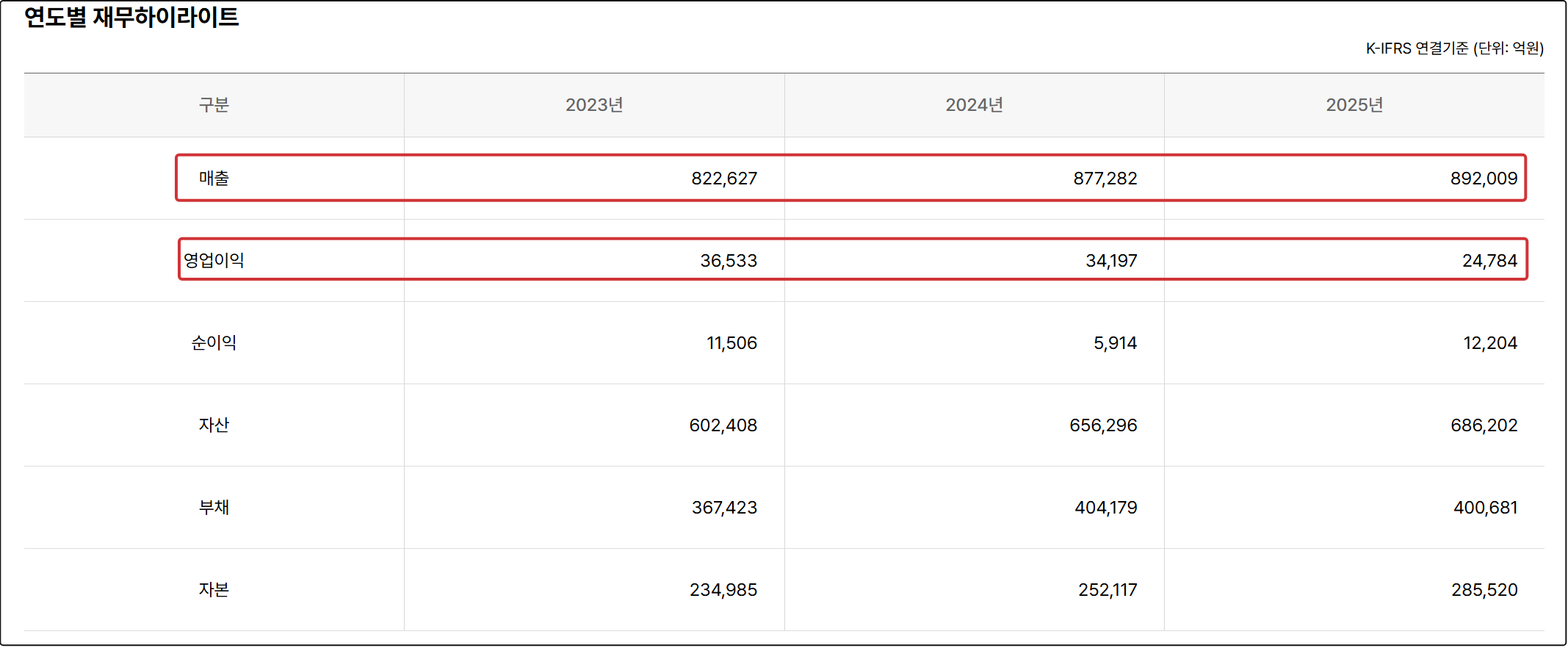Select the 구분 column header
Screen dimensions: 1568x648
click(x=214, y=105)
